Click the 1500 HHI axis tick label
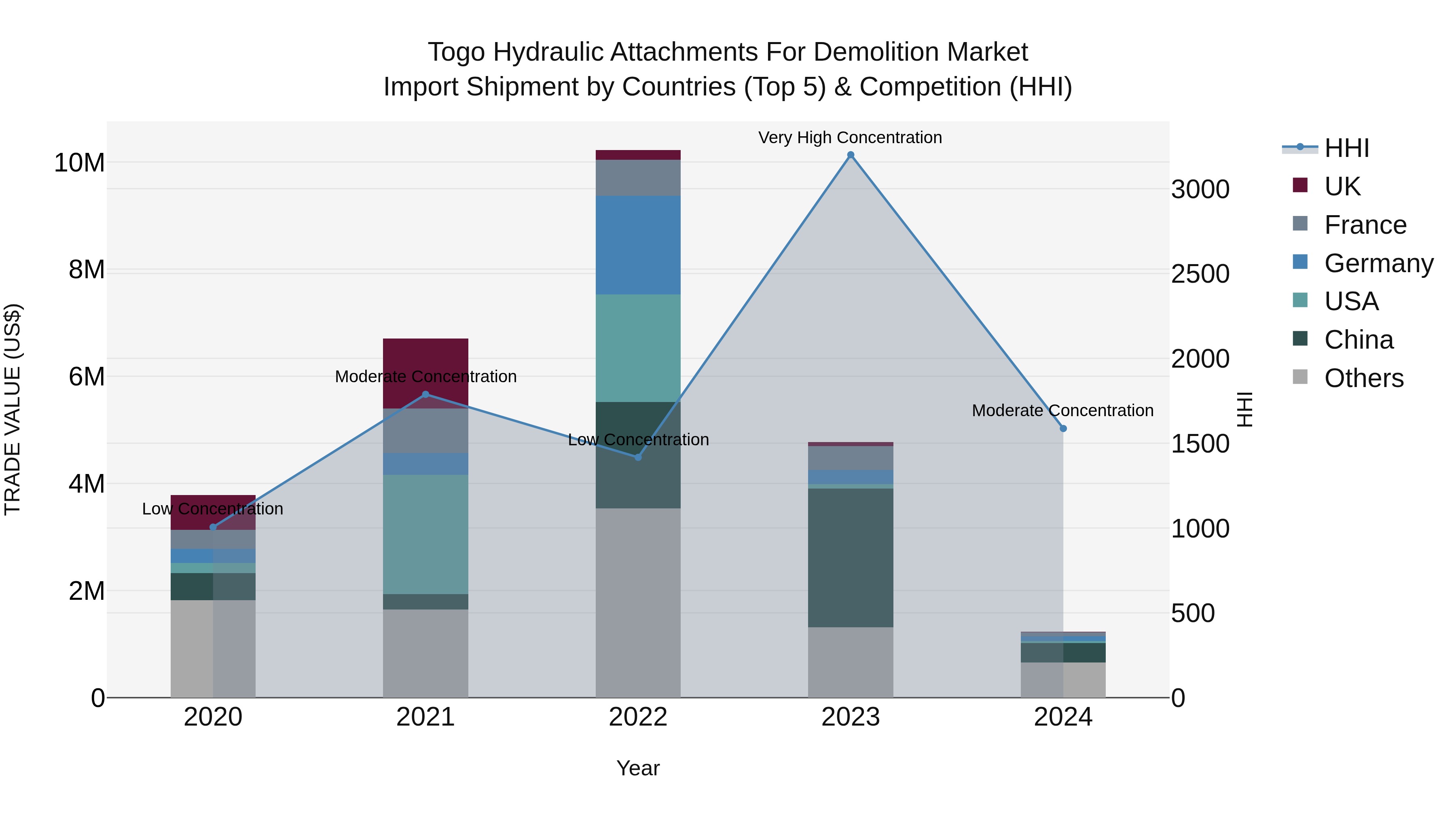The height and width of the screenshot is (819, 1456). [x=1200, y=444]
